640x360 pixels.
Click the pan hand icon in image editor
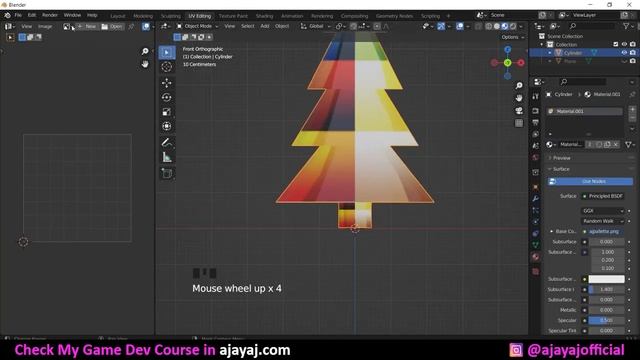(145, 64)
